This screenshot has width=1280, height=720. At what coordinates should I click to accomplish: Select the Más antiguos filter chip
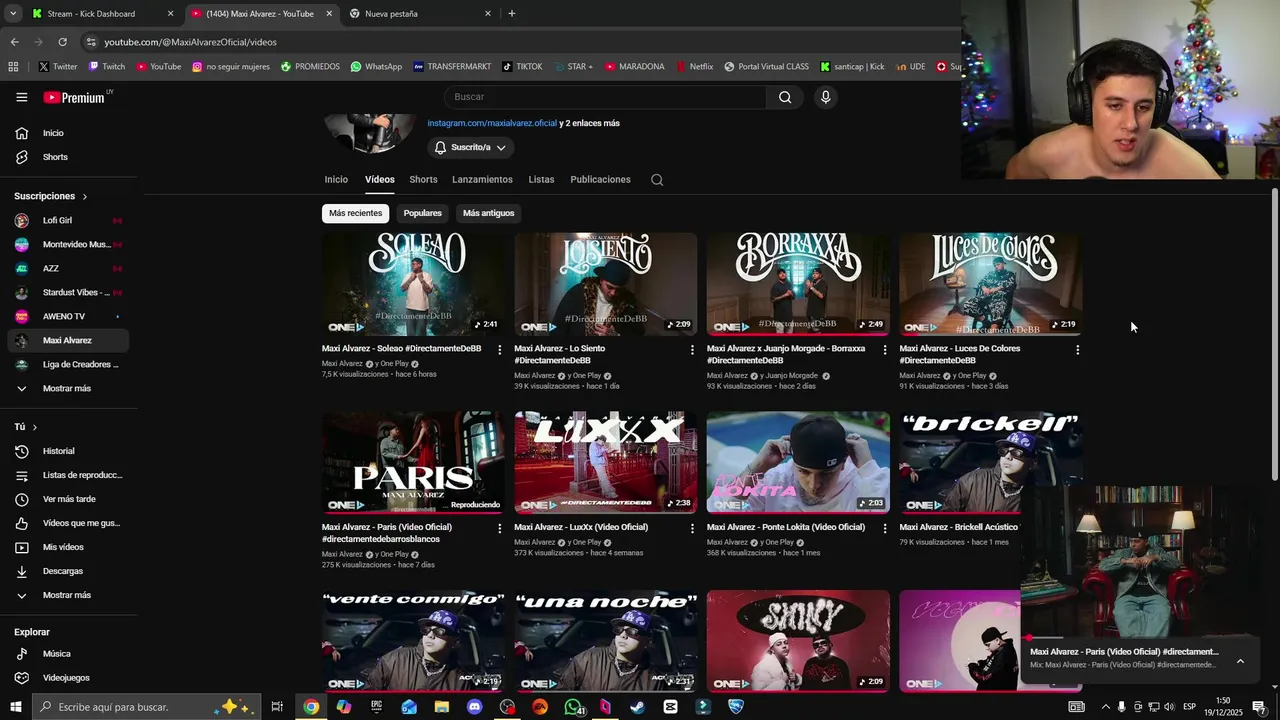pos(488,213)
